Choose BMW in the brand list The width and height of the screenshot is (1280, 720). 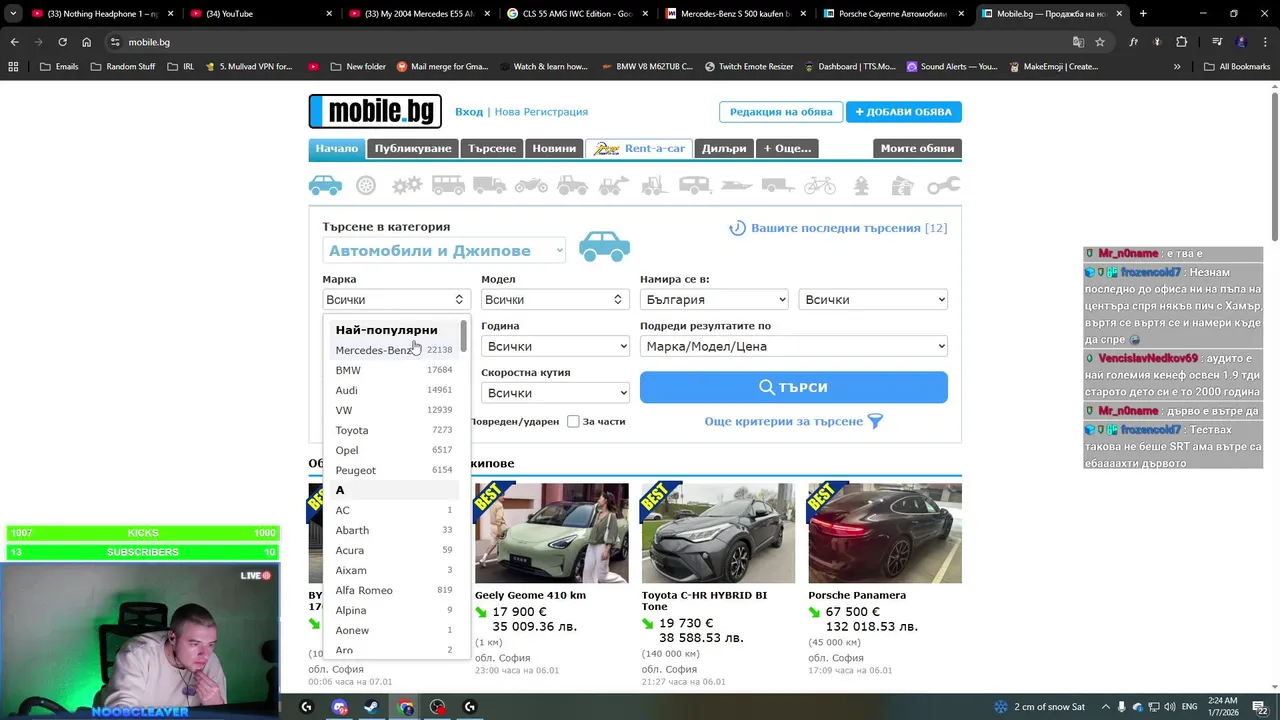pos(394,370)
